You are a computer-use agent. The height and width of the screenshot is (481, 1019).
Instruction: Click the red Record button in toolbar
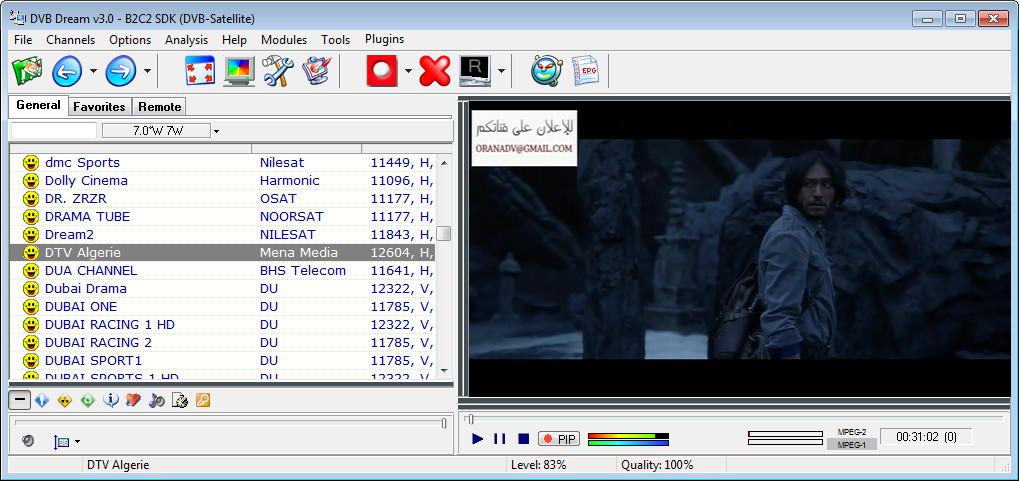click(381, 70)
